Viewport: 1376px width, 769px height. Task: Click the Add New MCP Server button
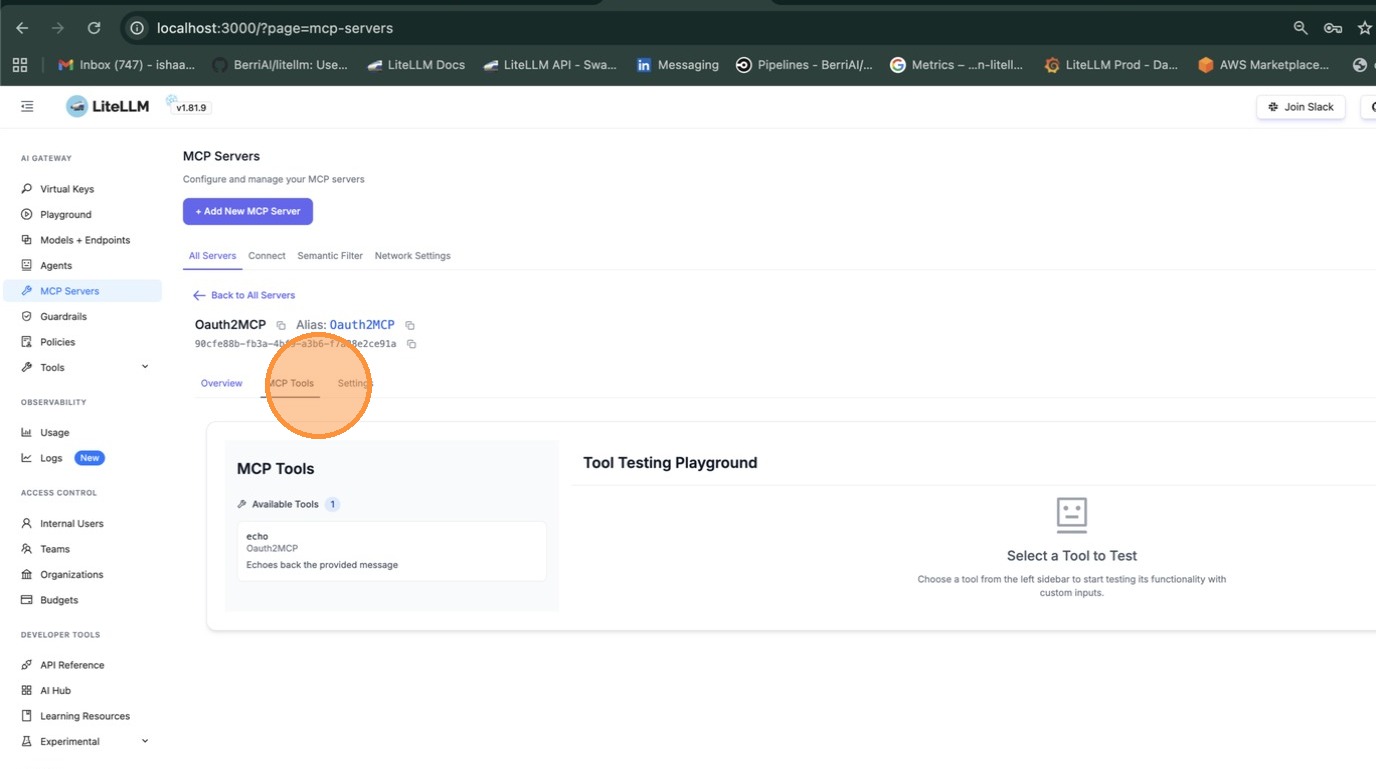248,211
